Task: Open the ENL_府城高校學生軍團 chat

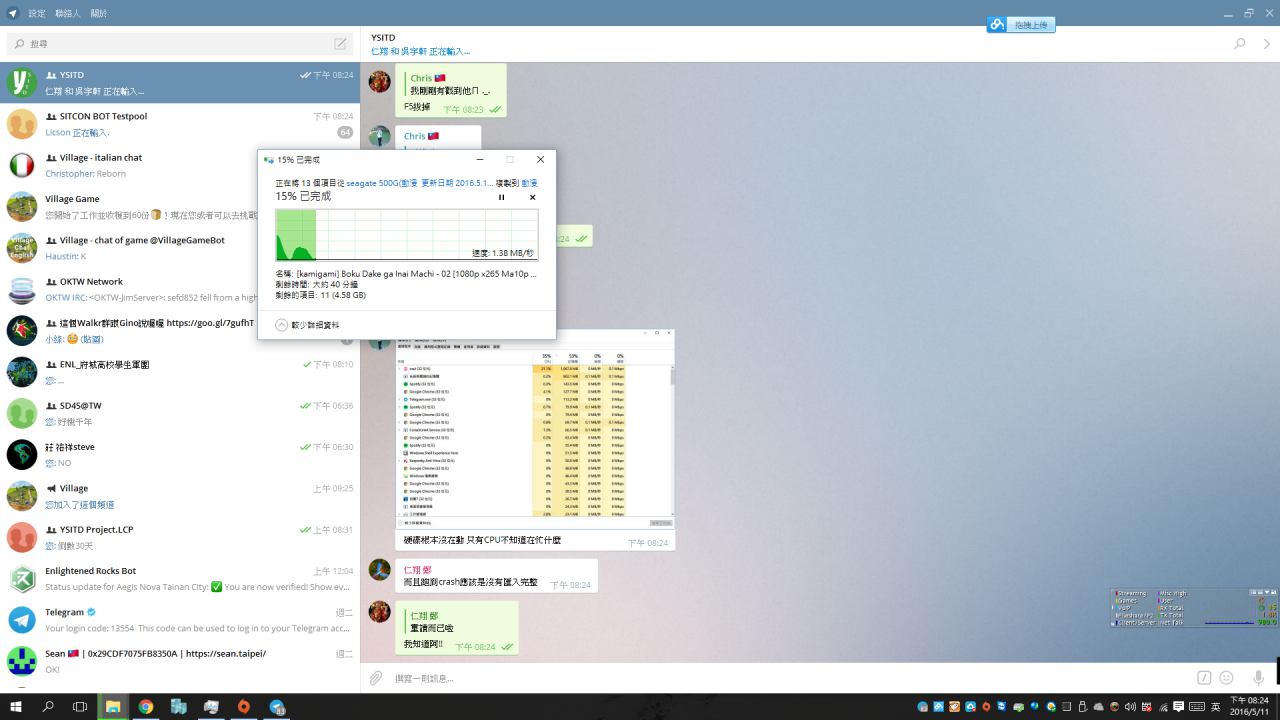Action: (x=180, y=372)
